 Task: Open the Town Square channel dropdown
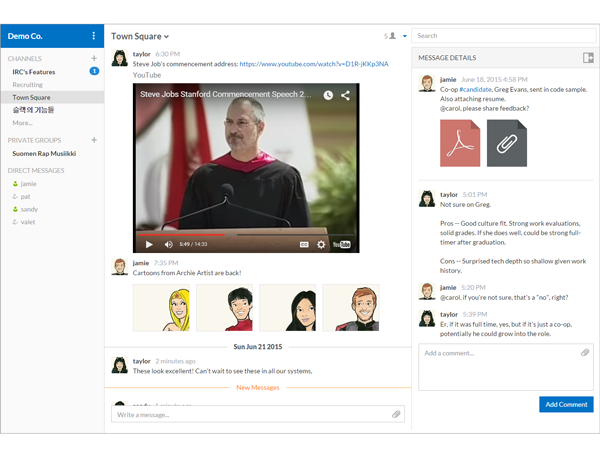pyautogui.click(x=140, y=36)
